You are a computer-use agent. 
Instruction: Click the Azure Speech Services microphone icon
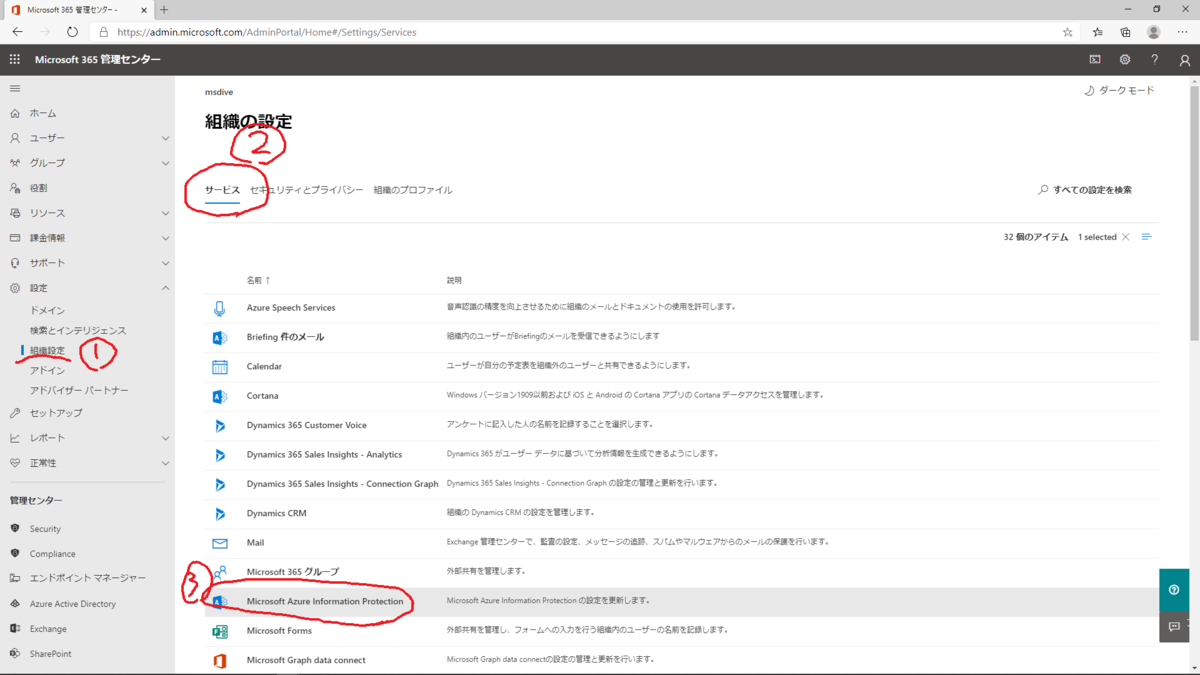pyautogui.click(x=220, y=308)
